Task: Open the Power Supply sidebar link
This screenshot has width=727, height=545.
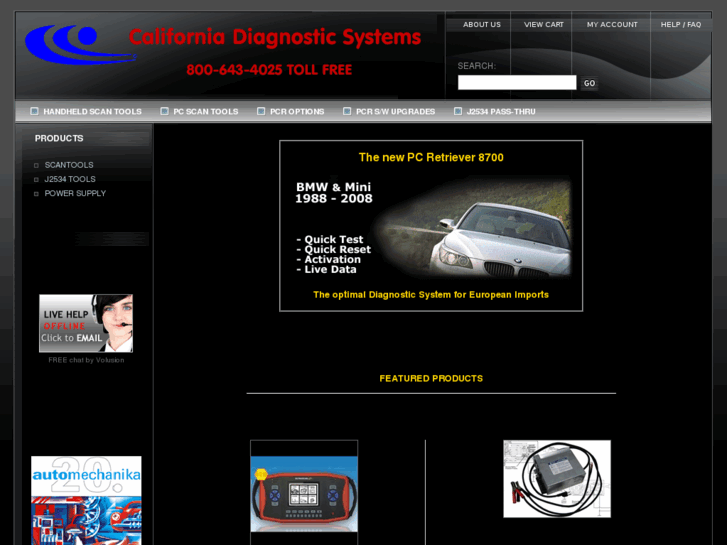Action: pyautogui.click(x=75, y=193)
